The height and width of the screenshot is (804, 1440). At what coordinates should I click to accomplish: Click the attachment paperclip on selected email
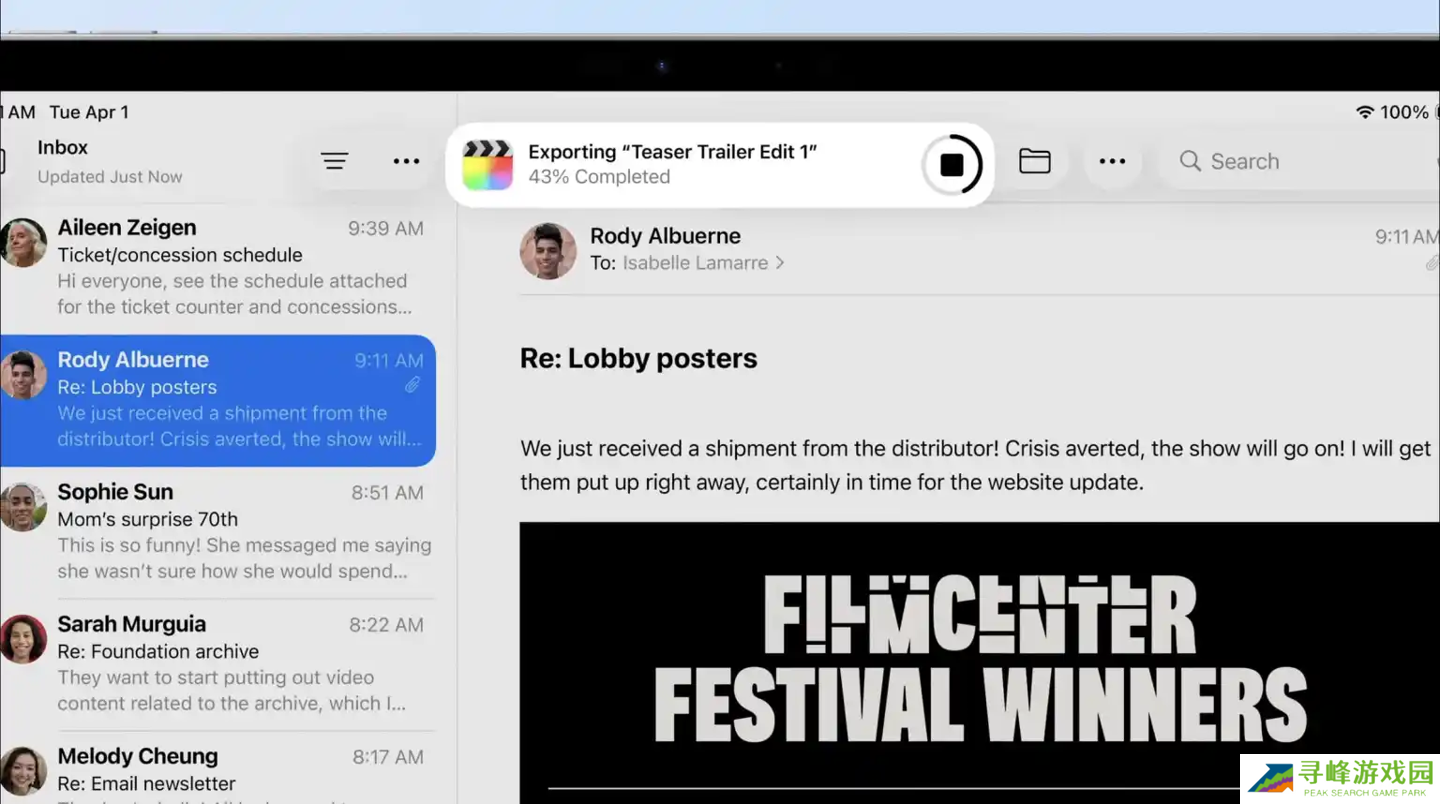point(413,385)
